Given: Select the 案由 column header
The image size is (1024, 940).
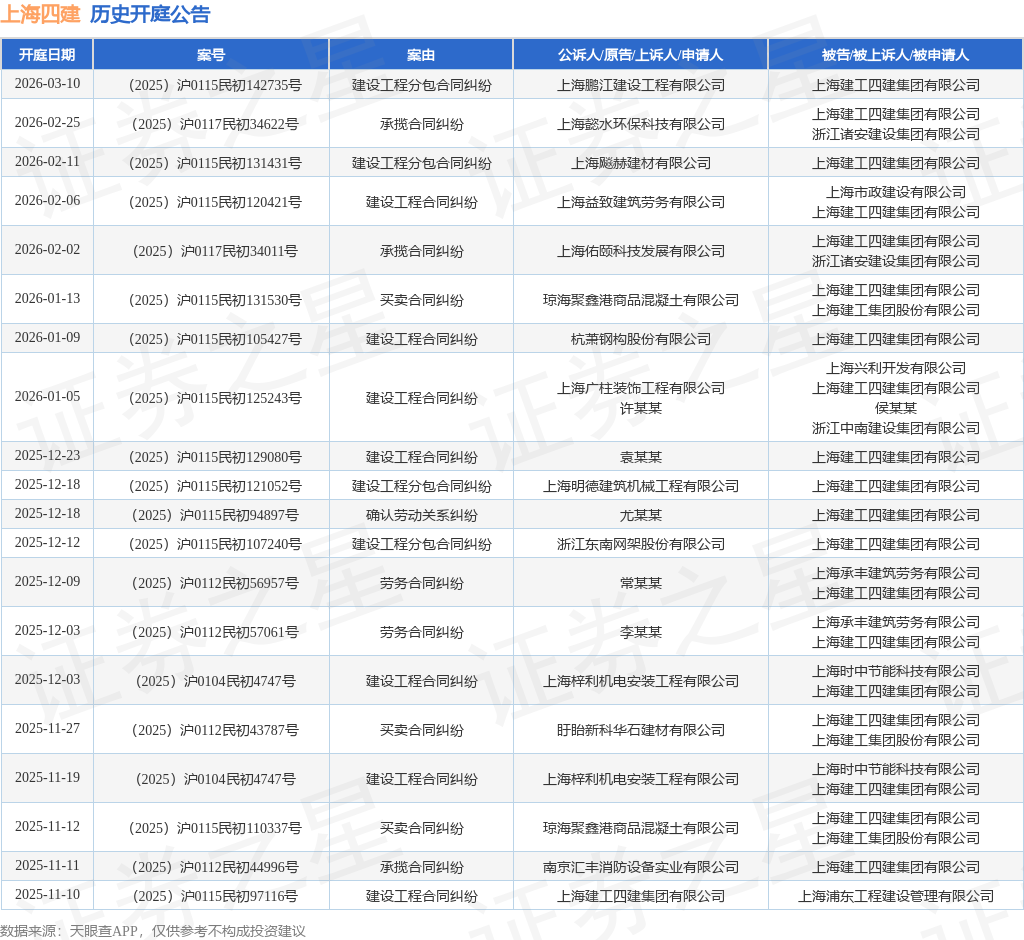Looking at the screenshot, I should pos(421,55).
